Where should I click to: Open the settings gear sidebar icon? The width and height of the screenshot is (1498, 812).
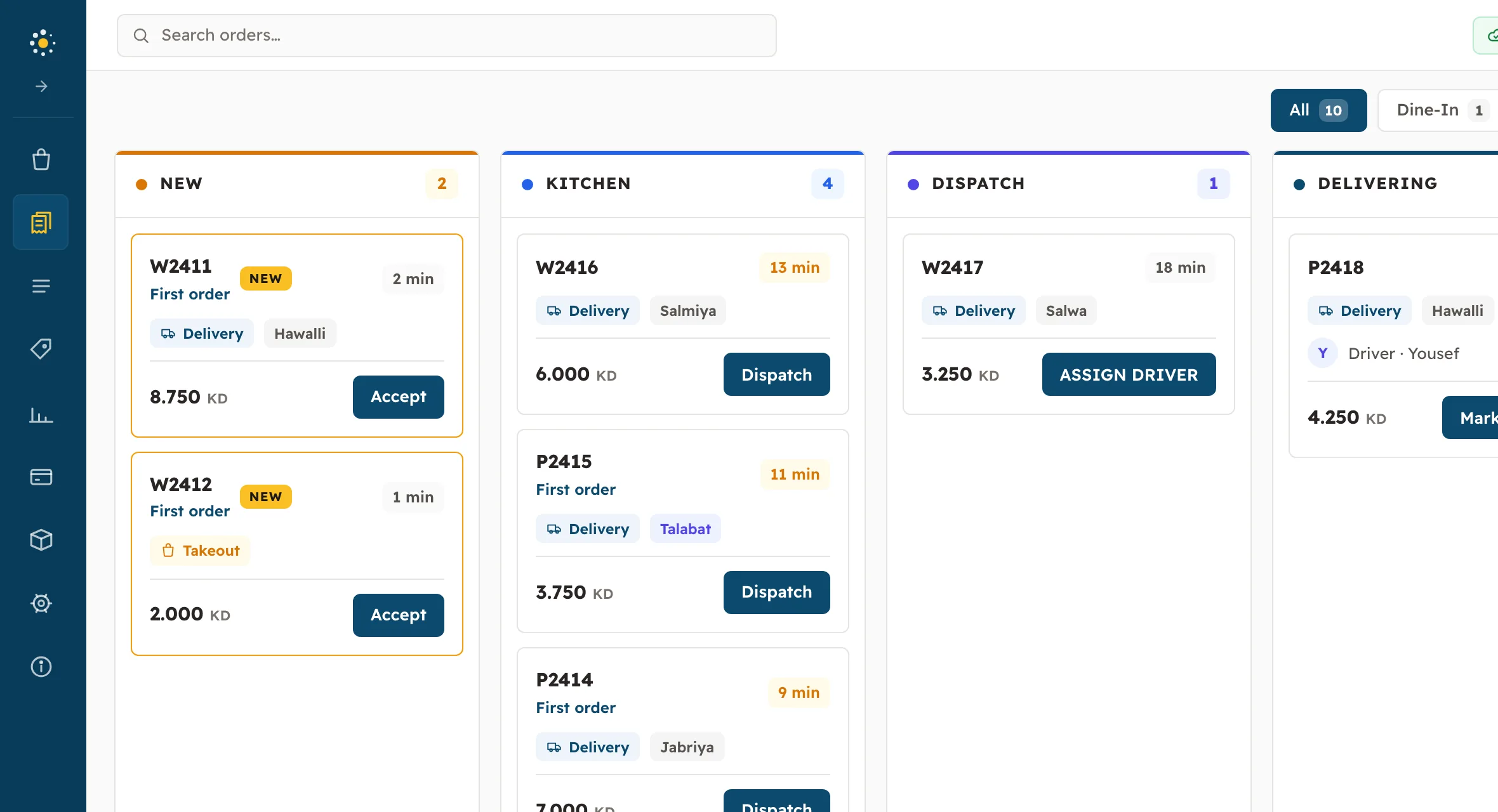[41, 603]
